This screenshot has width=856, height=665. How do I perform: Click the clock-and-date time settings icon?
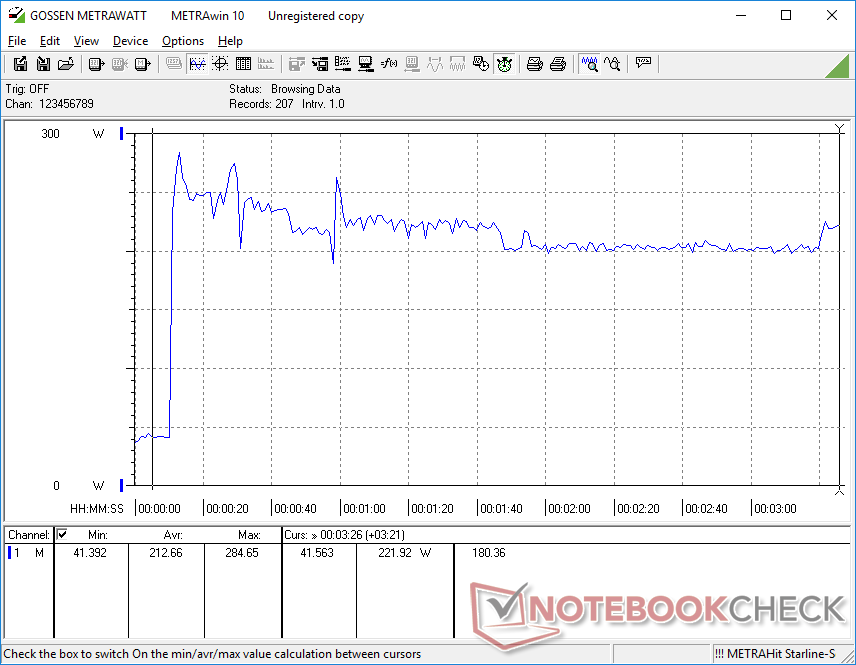click(481, 64)
